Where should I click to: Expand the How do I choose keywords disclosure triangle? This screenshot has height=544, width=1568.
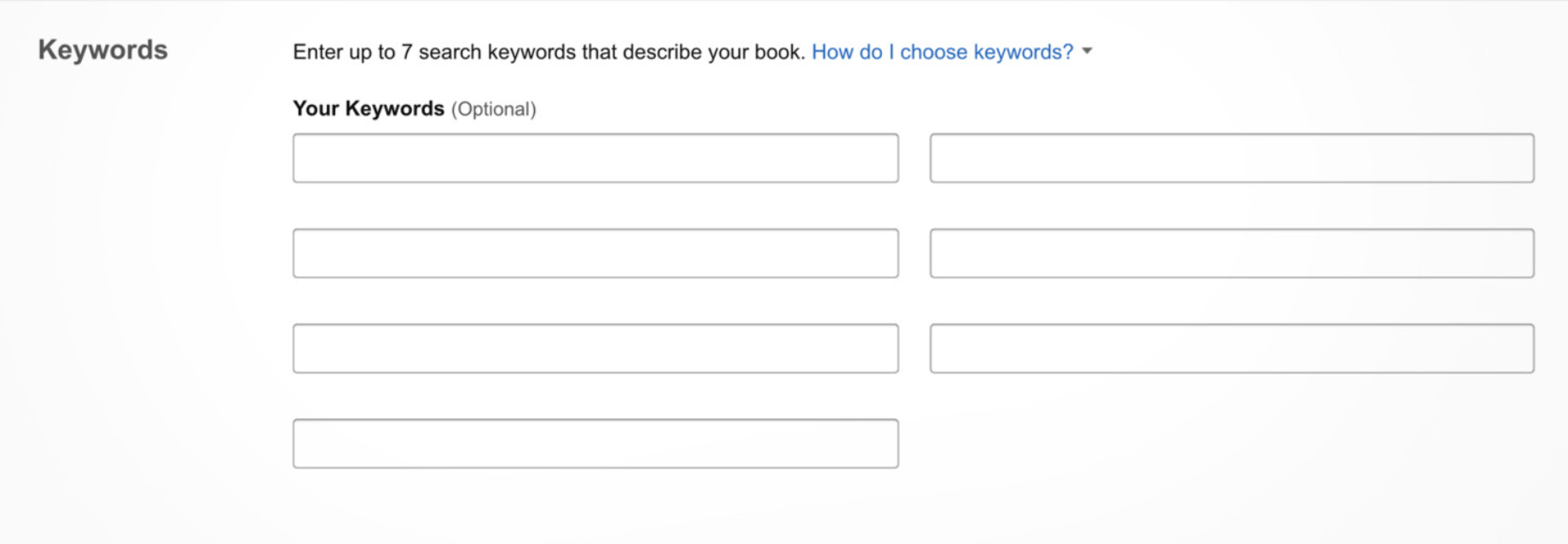coord(1085,52)
